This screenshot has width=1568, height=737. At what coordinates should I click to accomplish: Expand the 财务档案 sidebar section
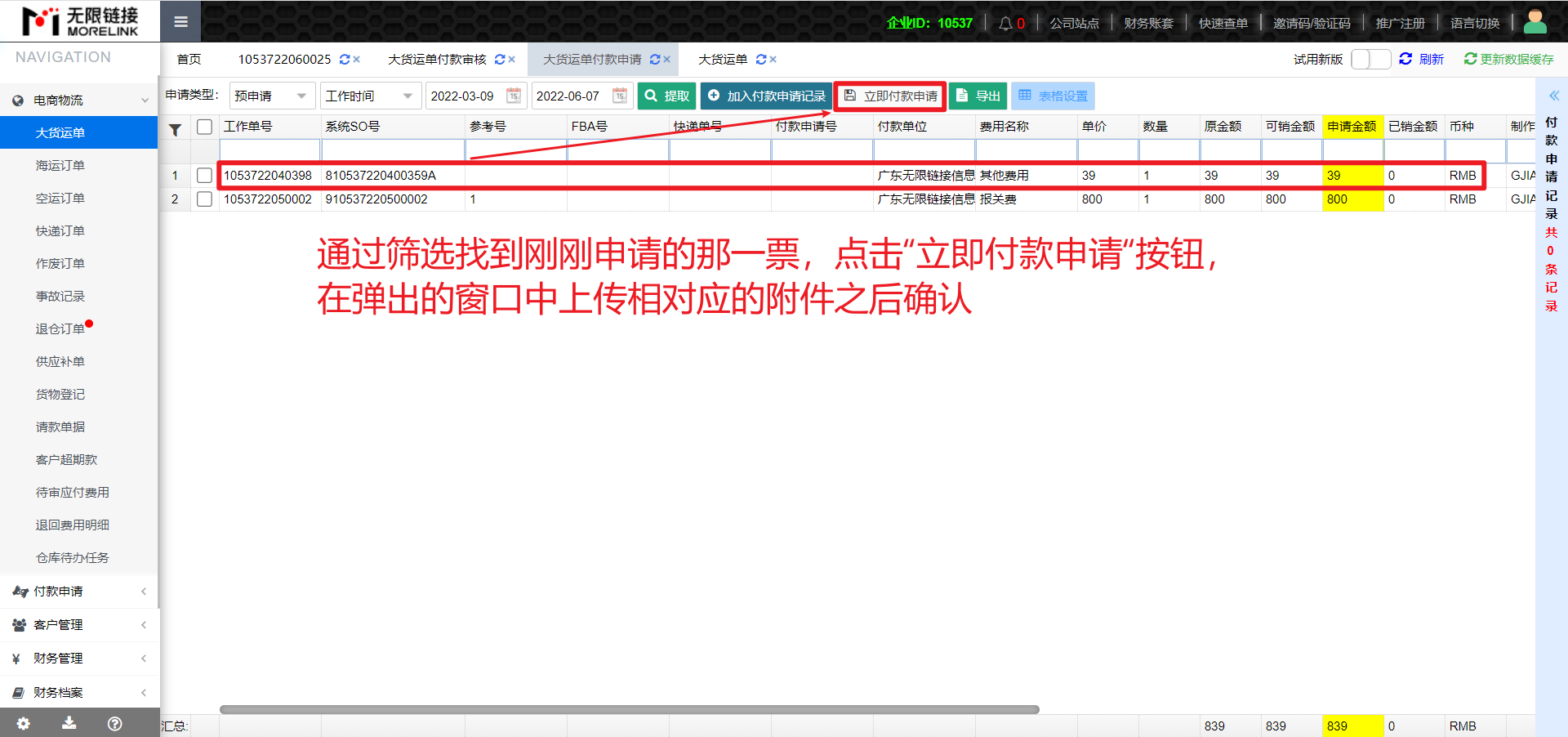click(79, 693)
